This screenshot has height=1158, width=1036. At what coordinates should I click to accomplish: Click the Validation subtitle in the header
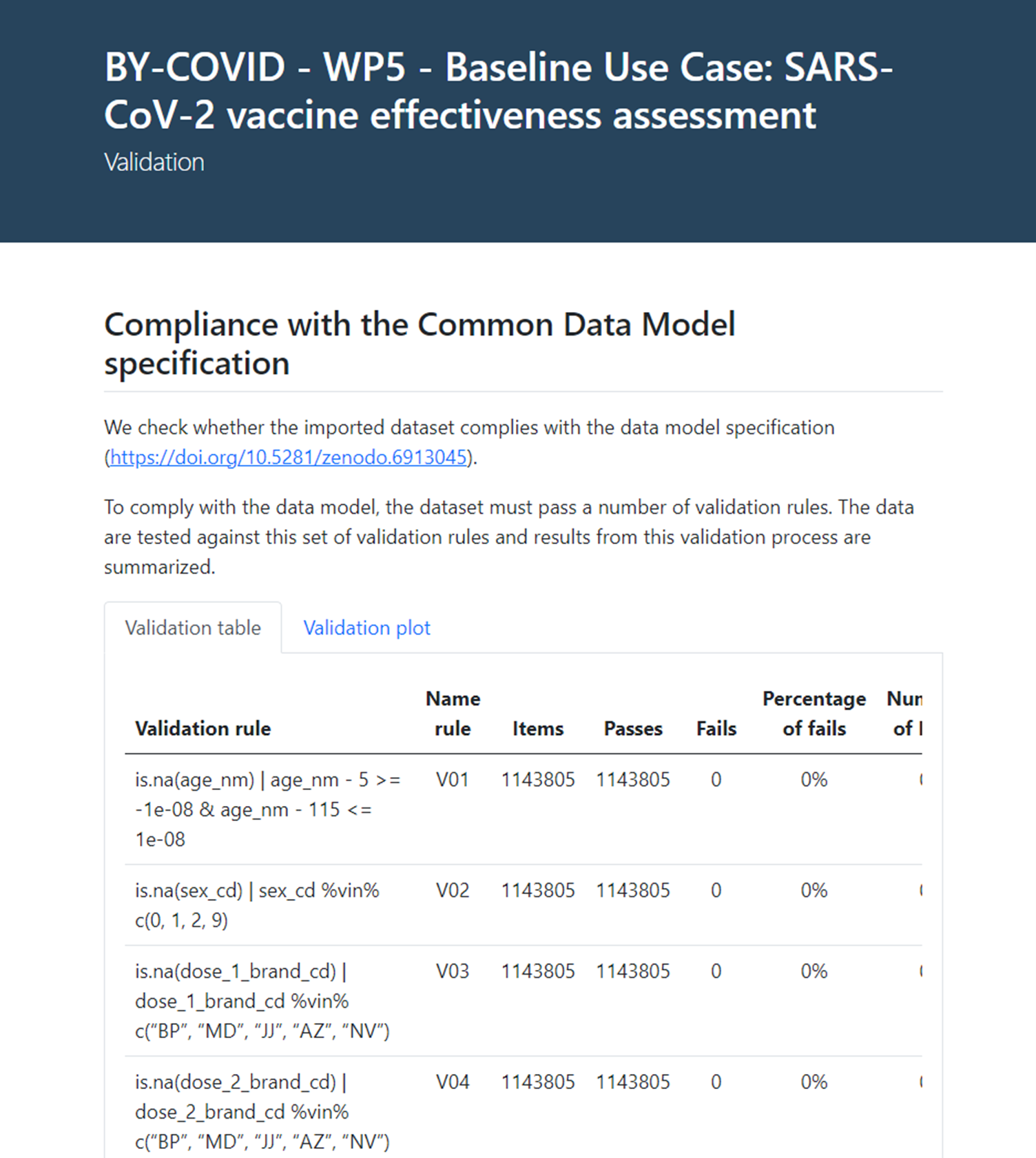(154, 161)
